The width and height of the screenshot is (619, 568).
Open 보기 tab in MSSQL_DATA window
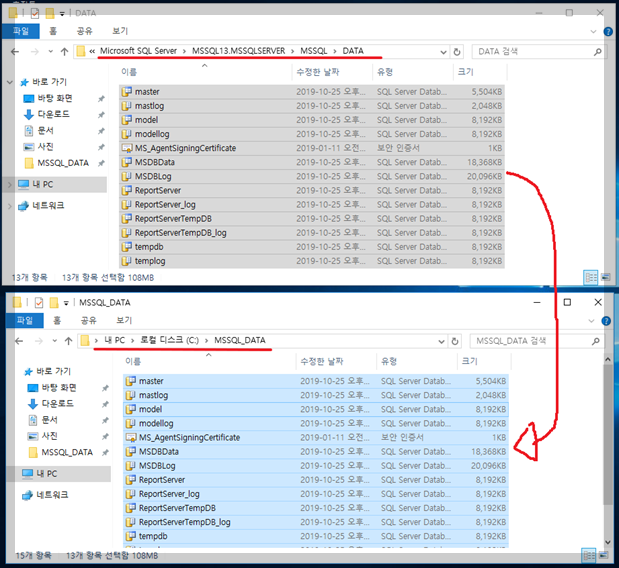coord(124,321)
